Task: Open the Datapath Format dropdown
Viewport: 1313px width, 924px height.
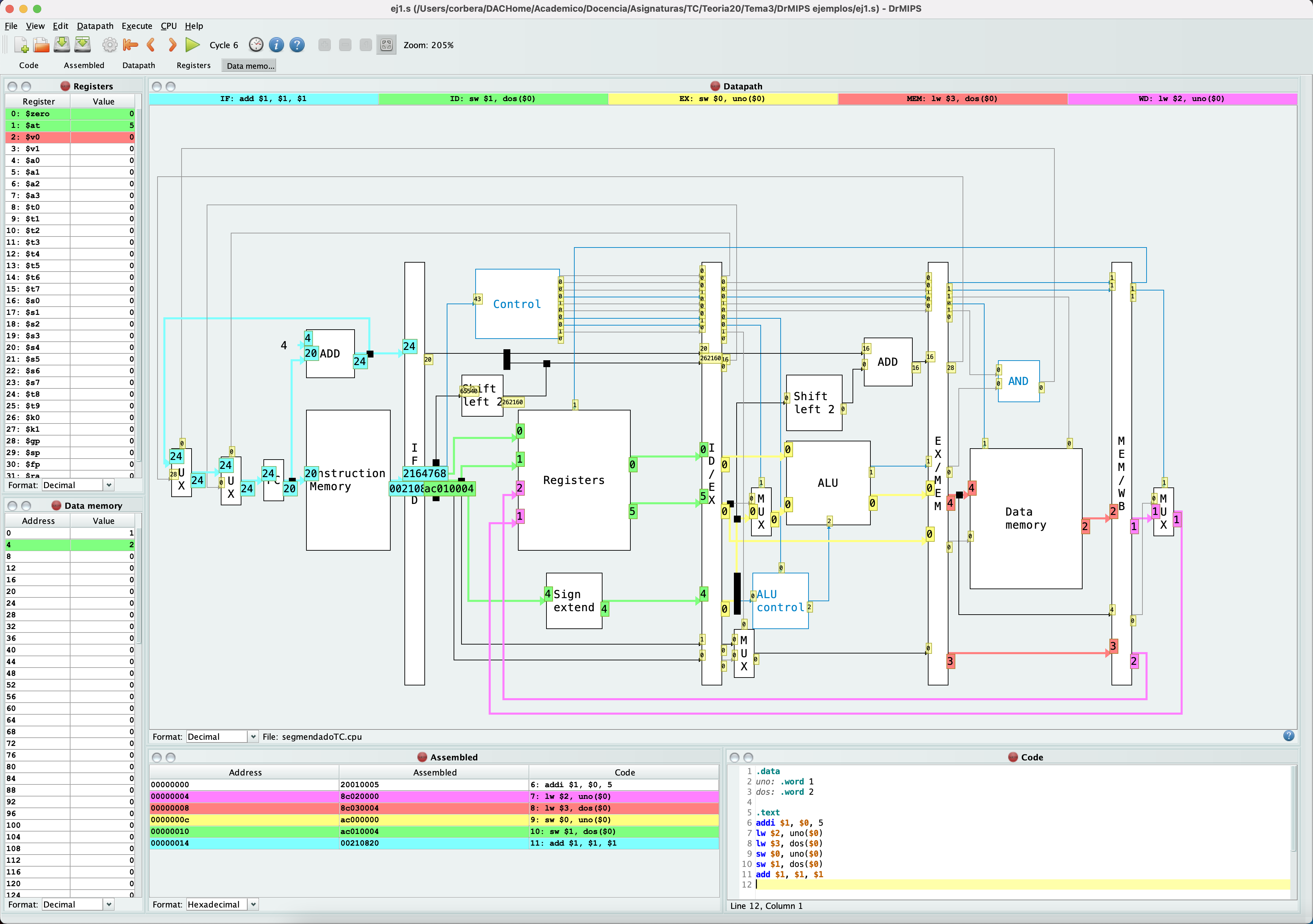Action: [223, 736]
